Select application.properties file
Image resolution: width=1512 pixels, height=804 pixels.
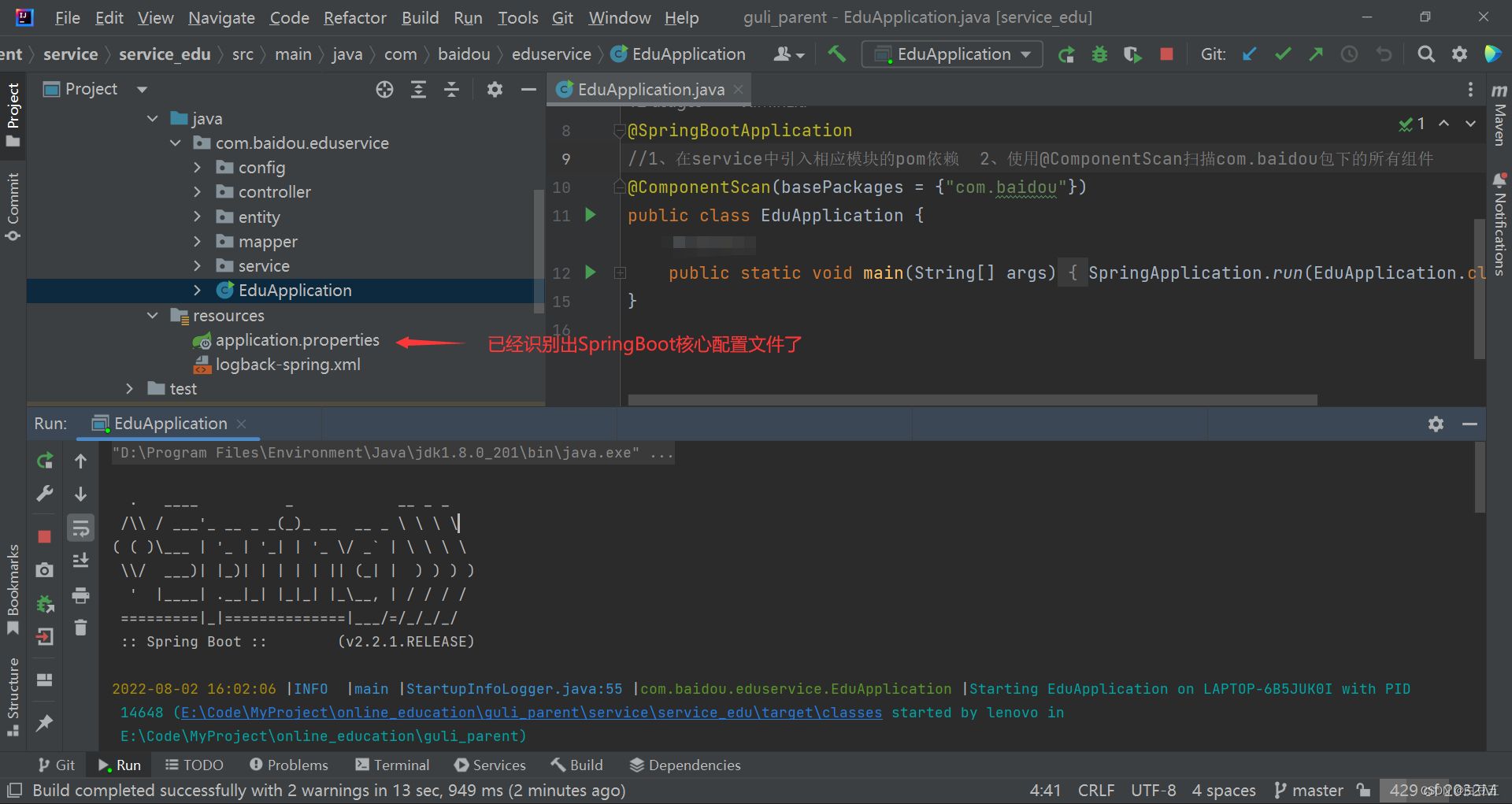[298, 340]
